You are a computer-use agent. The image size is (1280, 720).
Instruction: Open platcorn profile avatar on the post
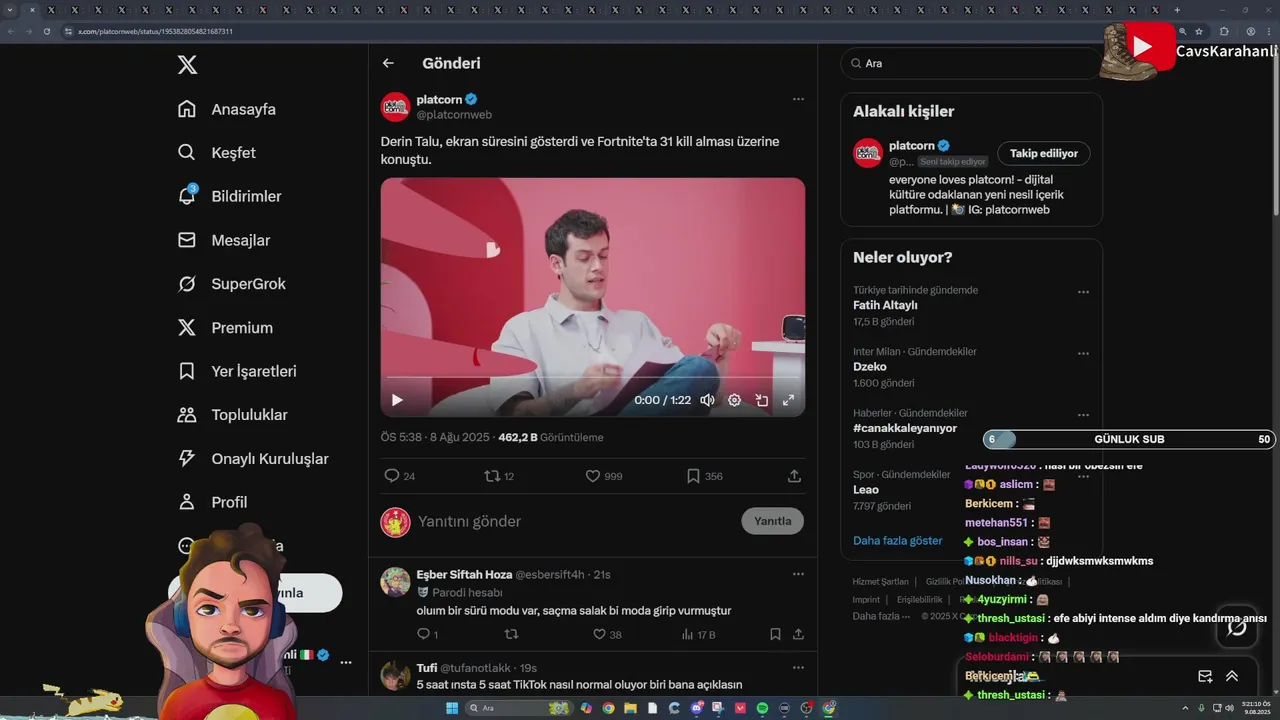pos(395,107)
